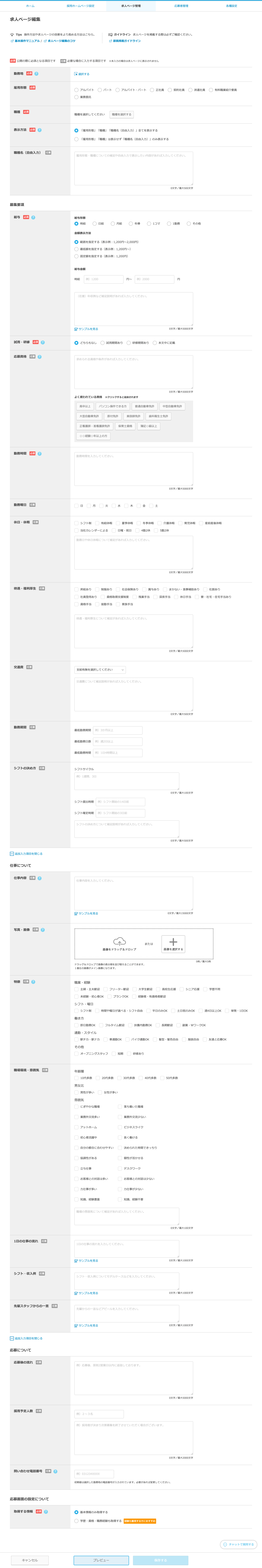The image size is (262, 1568).
Task: Collapse 追加入力項目を閉じる under 仕事について section
Action: click(x=26, y=1338)
